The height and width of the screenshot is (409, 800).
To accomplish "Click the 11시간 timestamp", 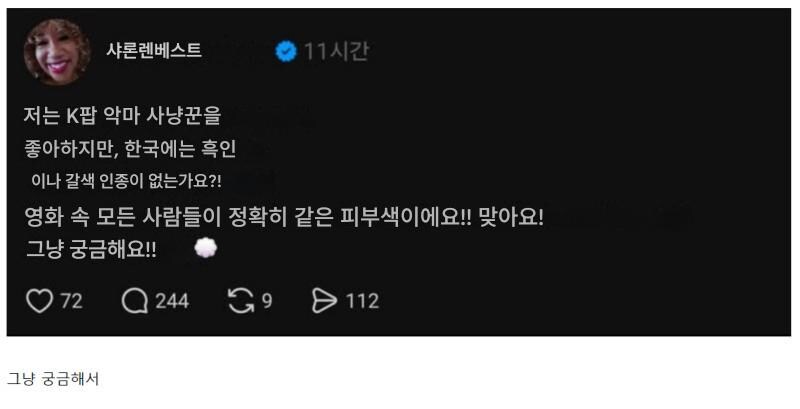I will [336, 52].
